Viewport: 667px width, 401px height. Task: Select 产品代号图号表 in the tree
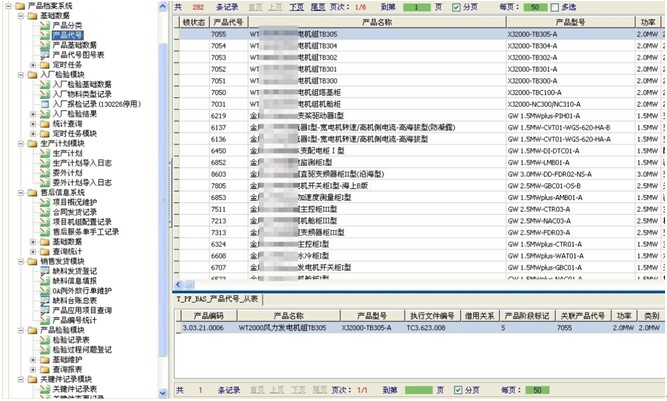[78, 54]
